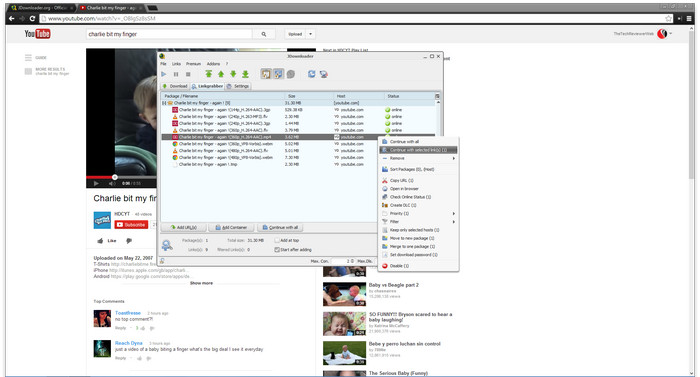Viewport: 700px width, 377px height.
Task: Choose 'Check Online Status (1)'
Action: tap(418, 197)
